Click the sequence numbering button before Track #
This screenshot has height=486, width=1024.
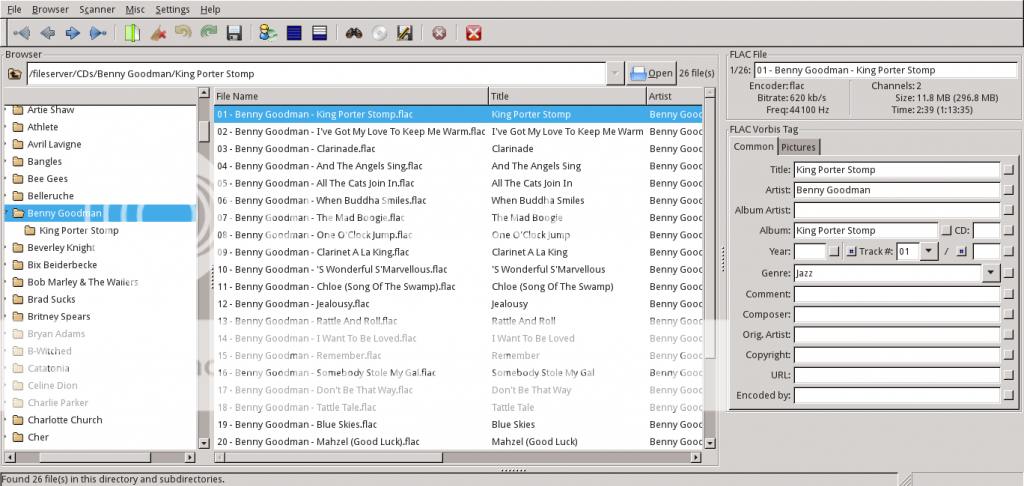click(852, 251)
